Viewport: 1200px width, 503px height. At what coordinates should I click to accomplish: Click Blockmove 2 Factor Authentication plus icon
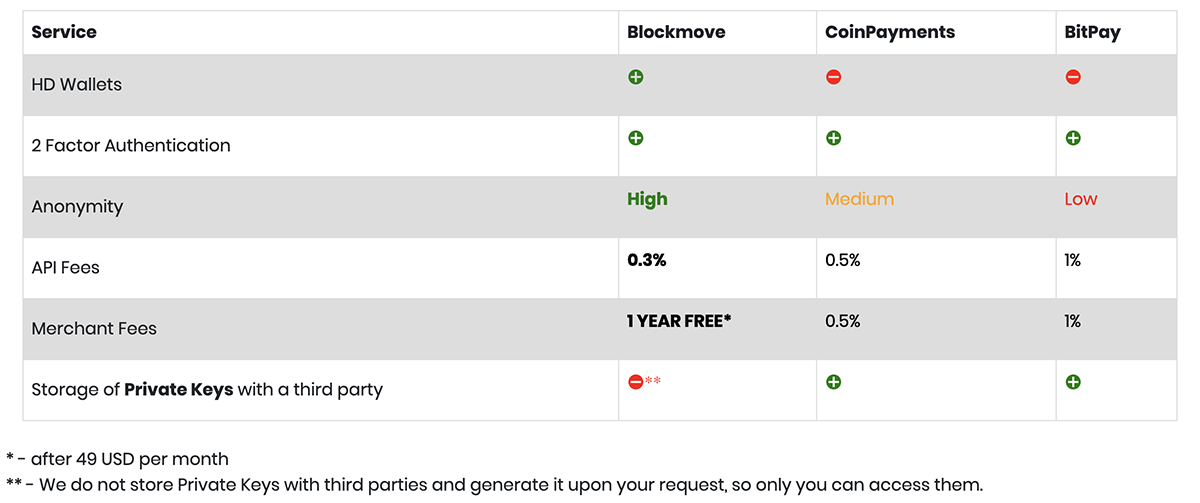click(635, 138)
